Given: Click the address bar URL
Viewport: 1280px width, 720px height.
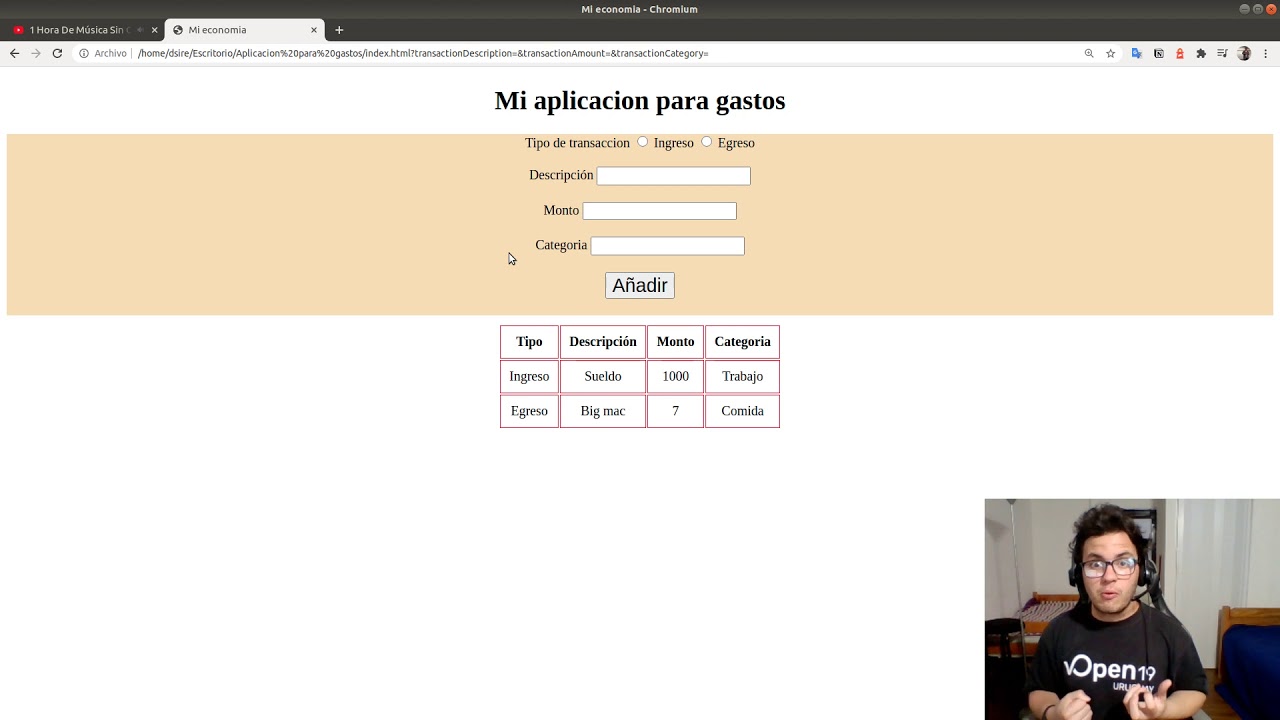Looking at the screenshot, I should pyautogui.click(x=423, y=53).
